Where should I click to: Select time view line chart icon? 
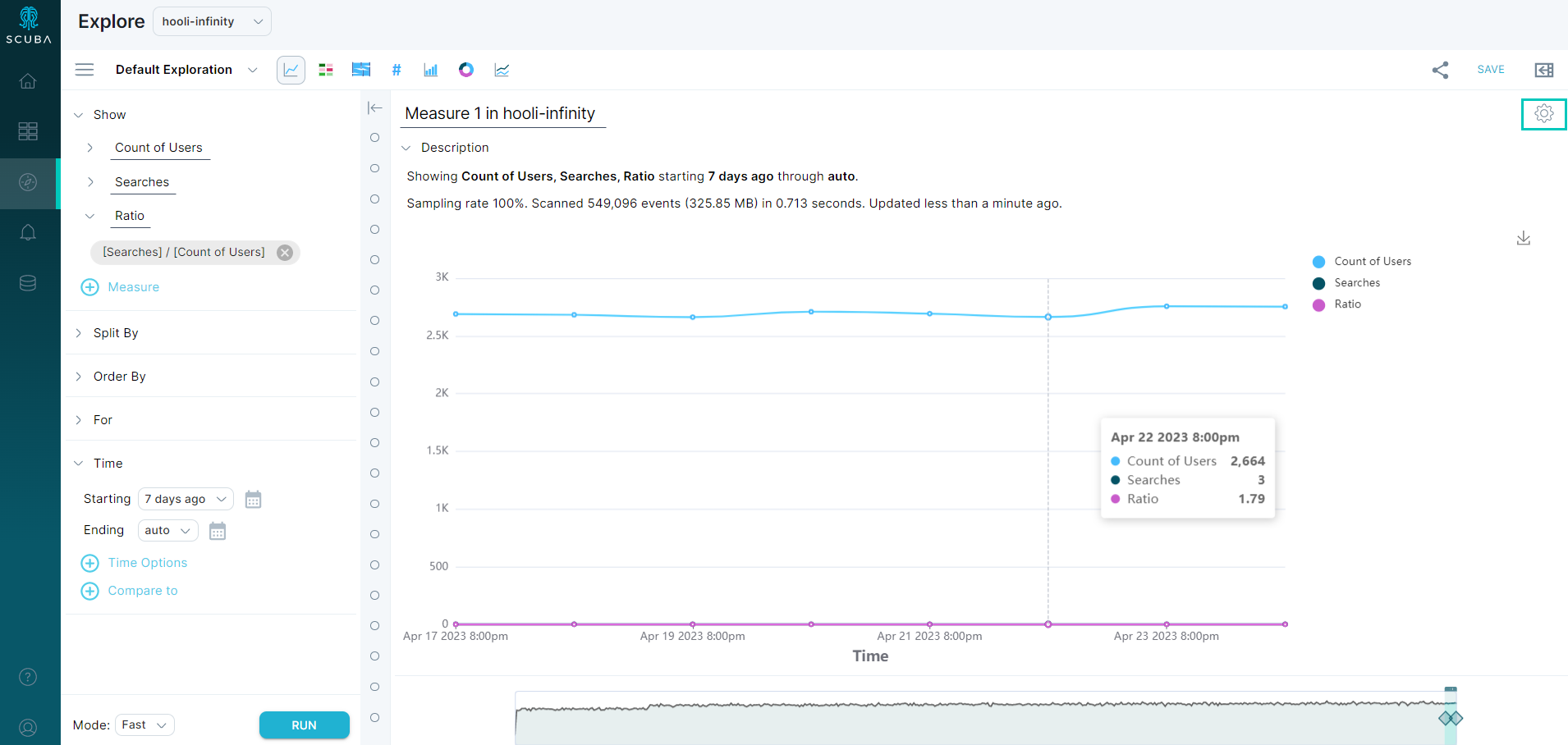click(x=291, y=70)
